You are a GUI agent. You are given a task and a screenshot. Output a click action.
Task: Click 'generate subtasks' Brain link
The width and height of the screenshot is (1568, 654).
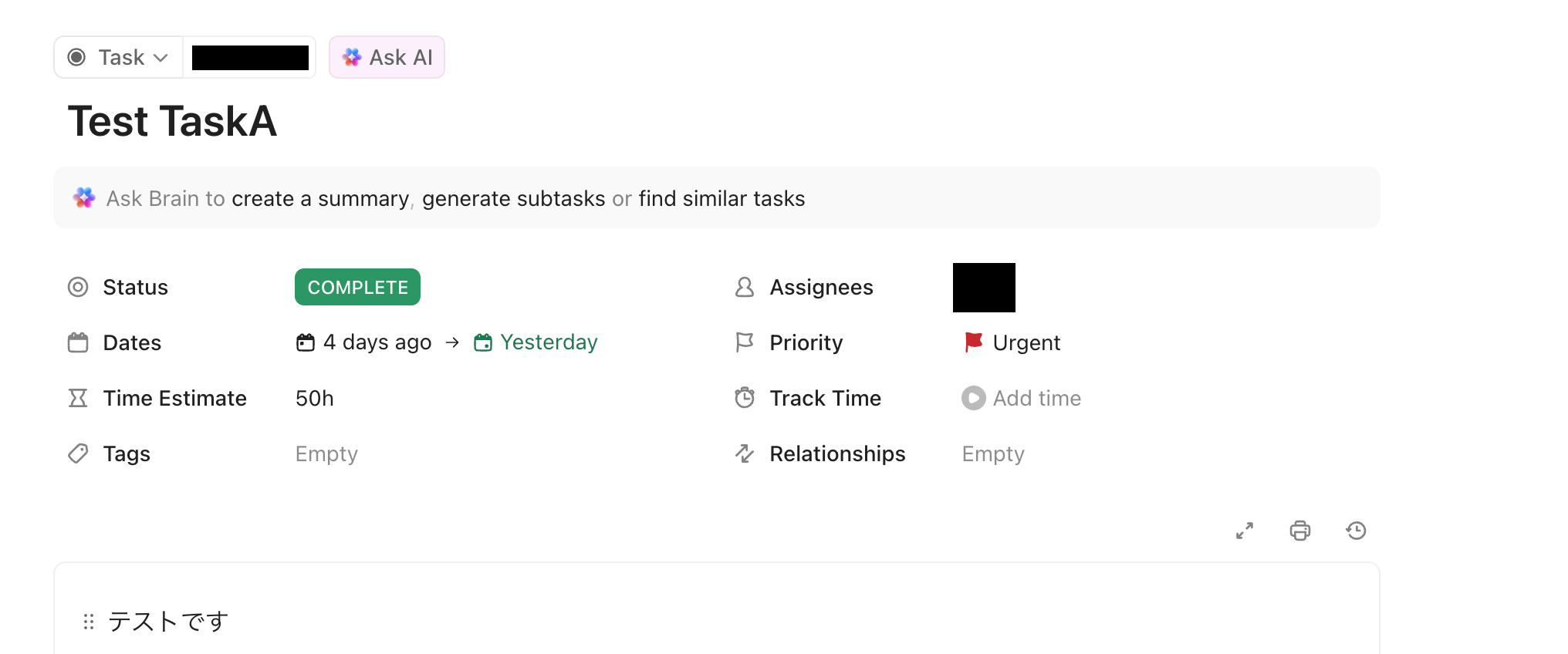[x=513, y=199]
